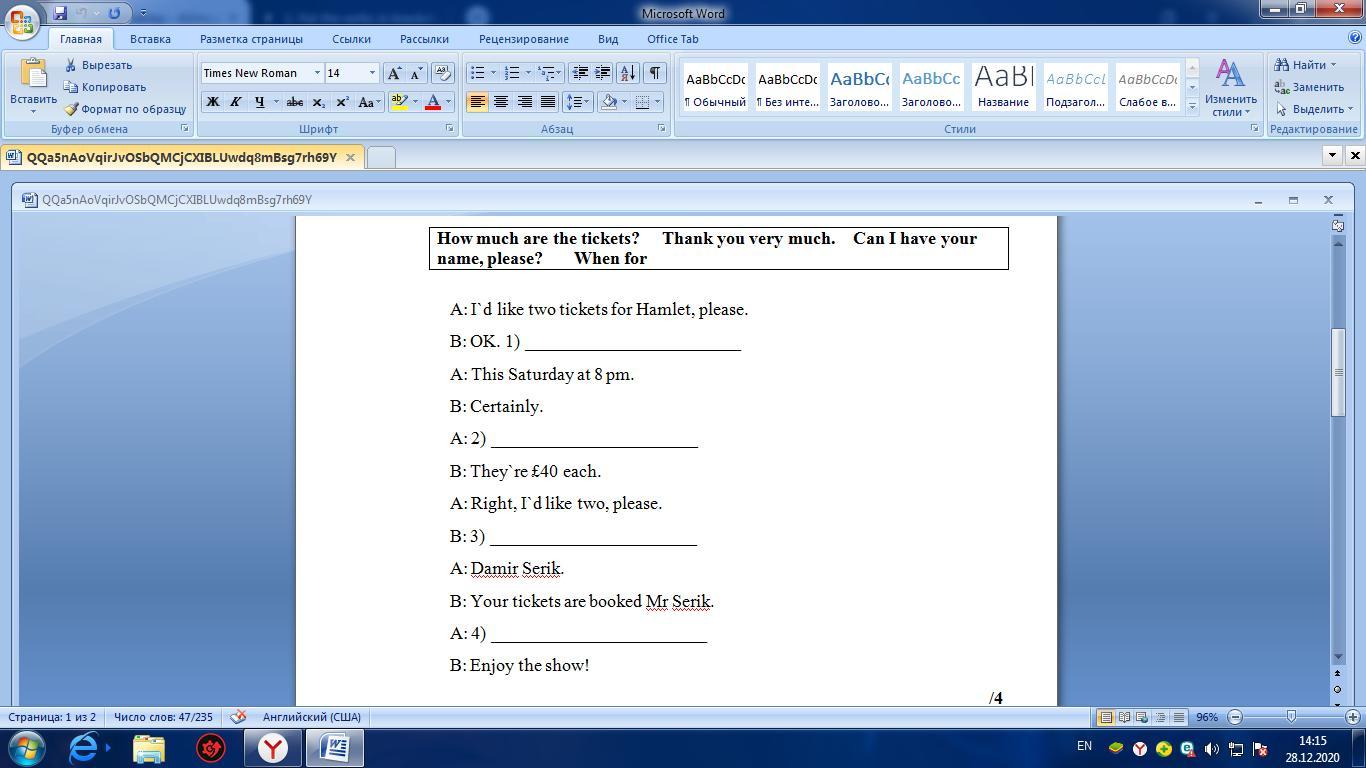Increase font size with the grow font icon

click(394, 73)
